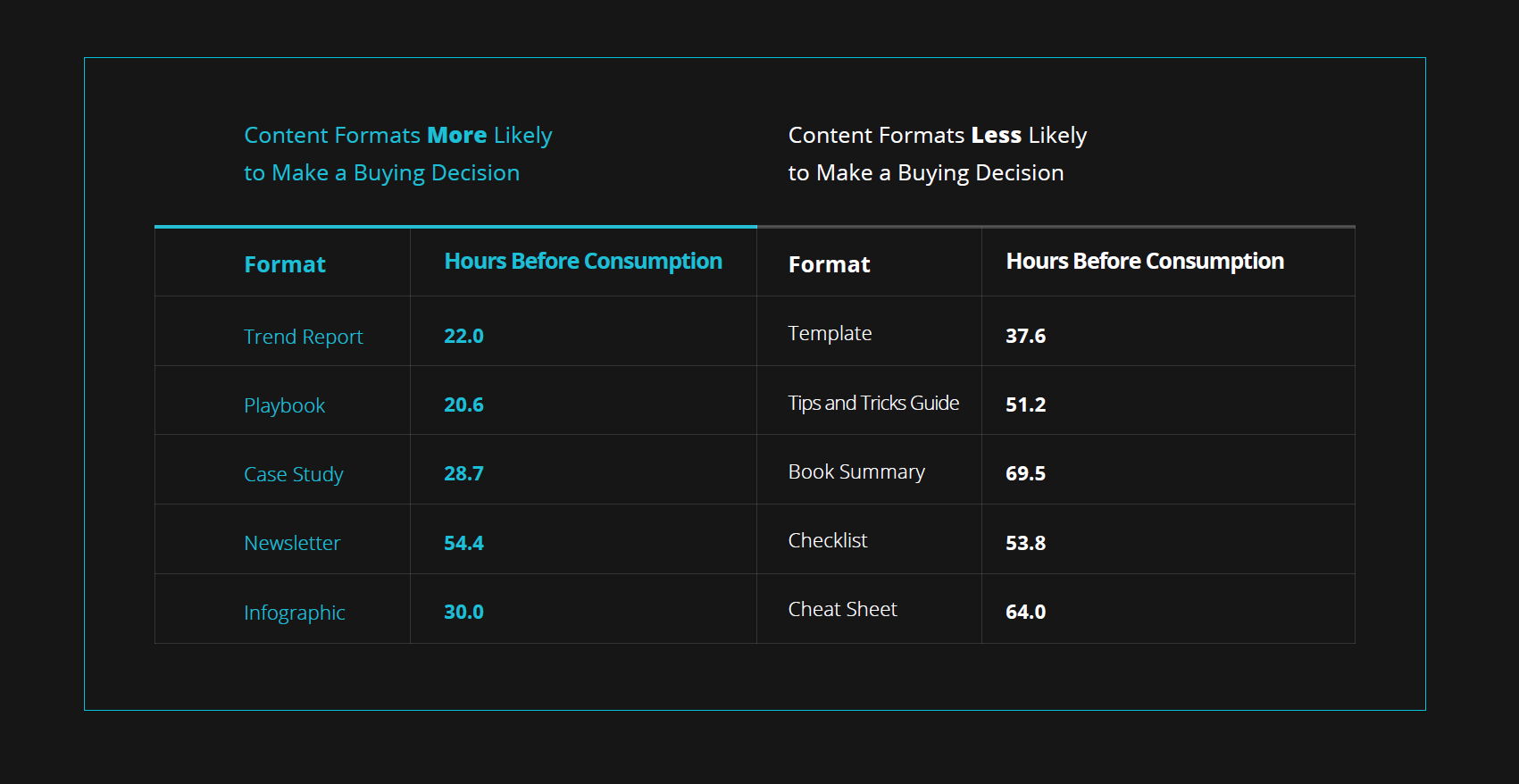Select the 22.0 hours value

(463, 336)
